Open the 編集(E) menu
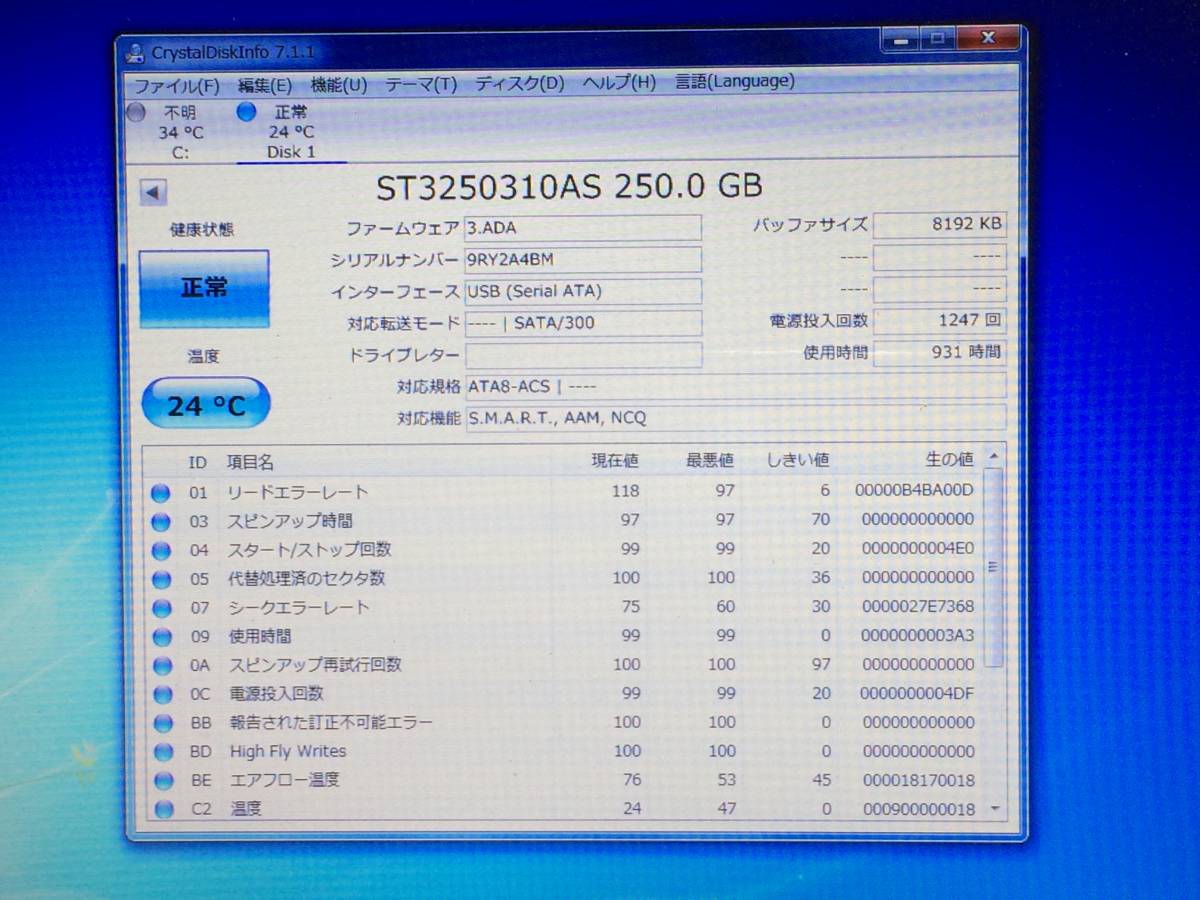Image resolution: width=1200 pixels, height=900 pixels. (x=264, y=84)
